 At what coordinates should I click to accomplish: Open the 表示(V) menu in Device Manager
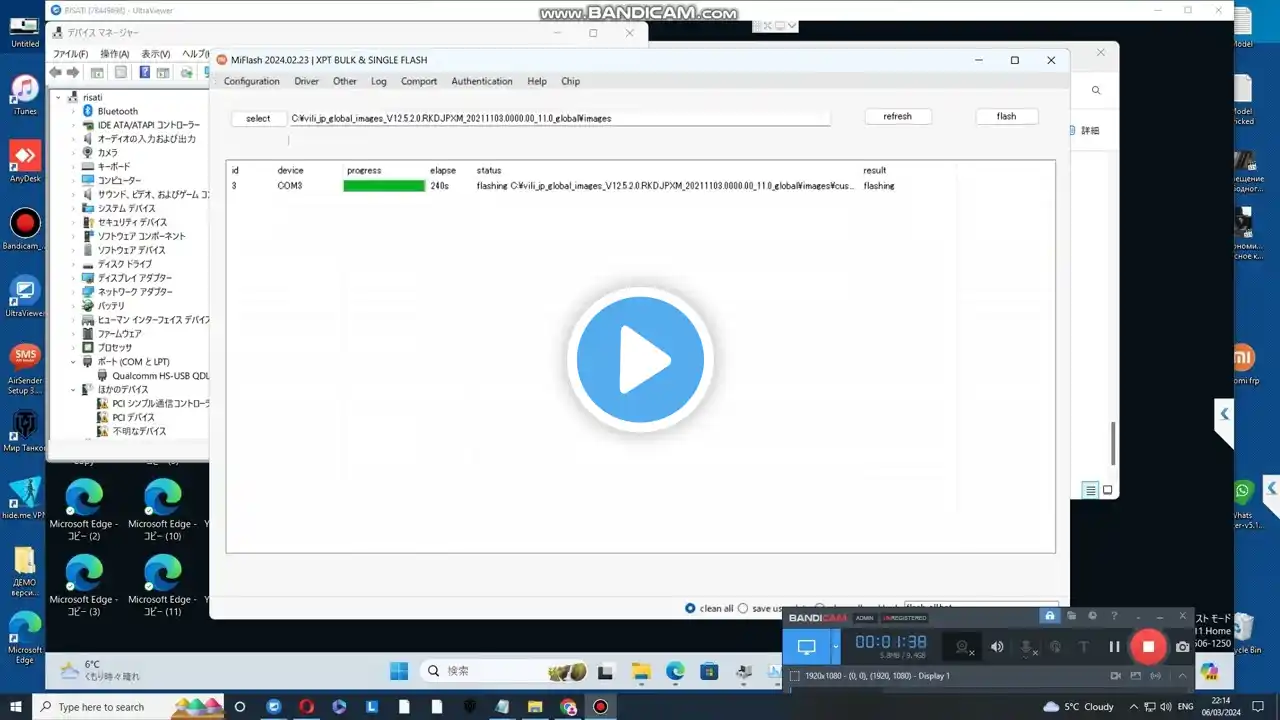point(155,54)
